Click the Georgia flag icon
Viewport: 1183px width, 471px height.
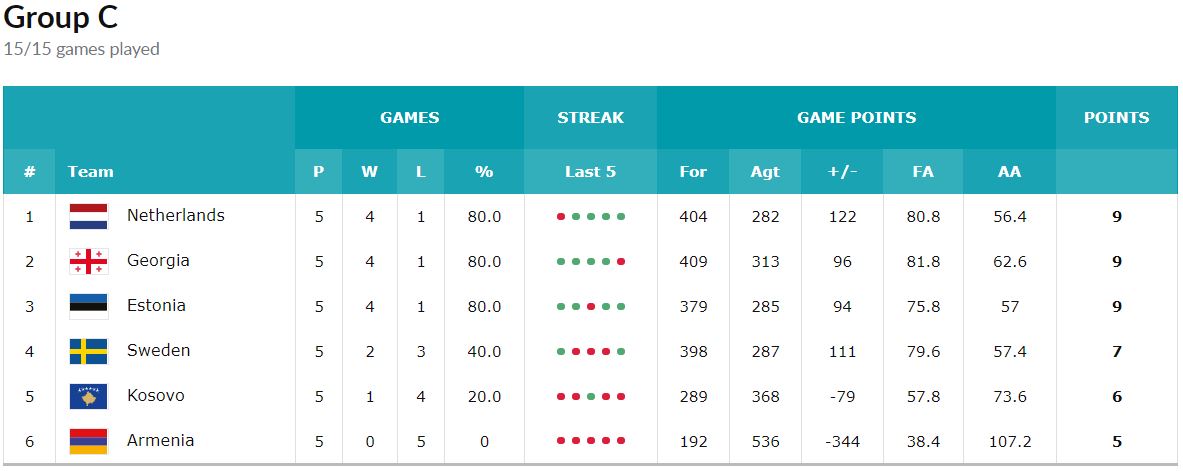(x=88, y=262)
